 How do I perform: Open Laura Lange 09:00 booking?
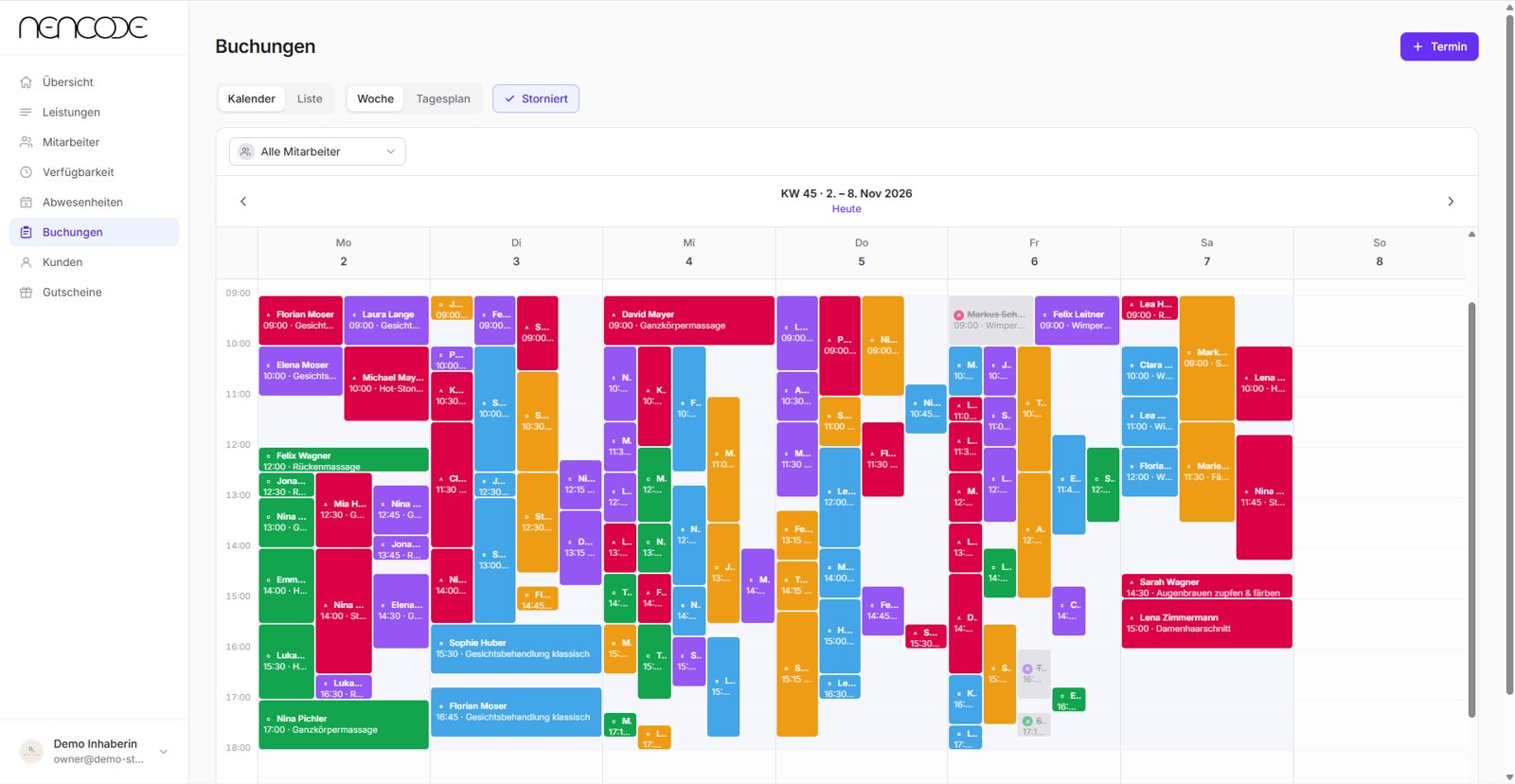tap(386, 320)
